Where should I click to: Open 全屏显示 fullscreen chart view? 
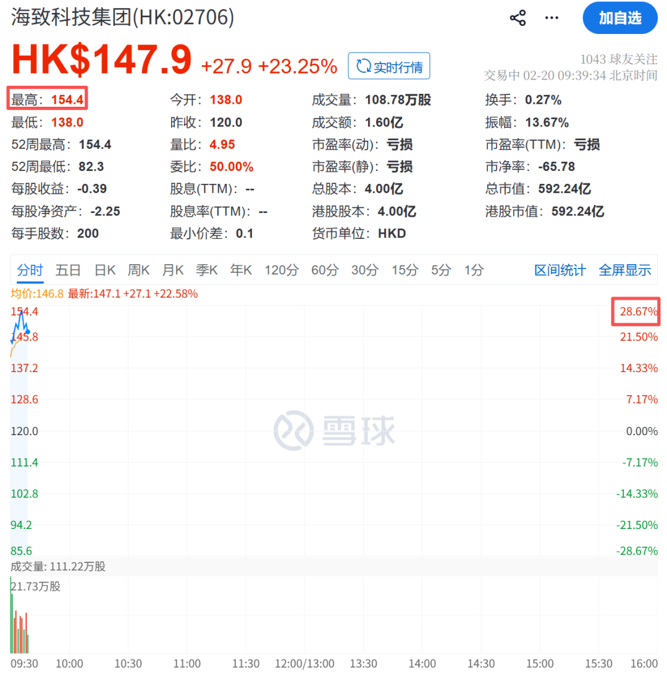click(625, 269)
